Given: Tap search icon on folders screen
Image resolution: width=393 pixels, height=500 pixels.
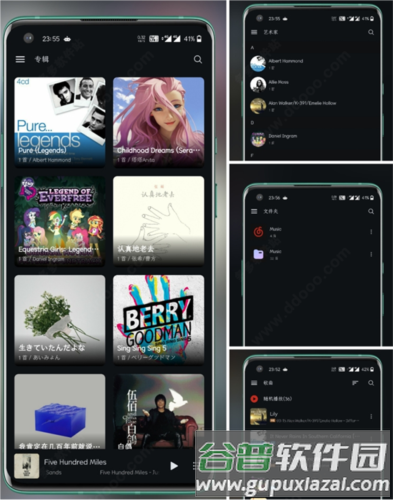Looking at the screenshot, I should 371,211.
